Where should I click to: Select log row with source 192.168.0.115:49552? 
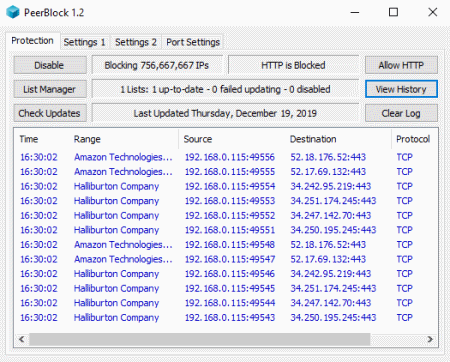tap(226, 216)
